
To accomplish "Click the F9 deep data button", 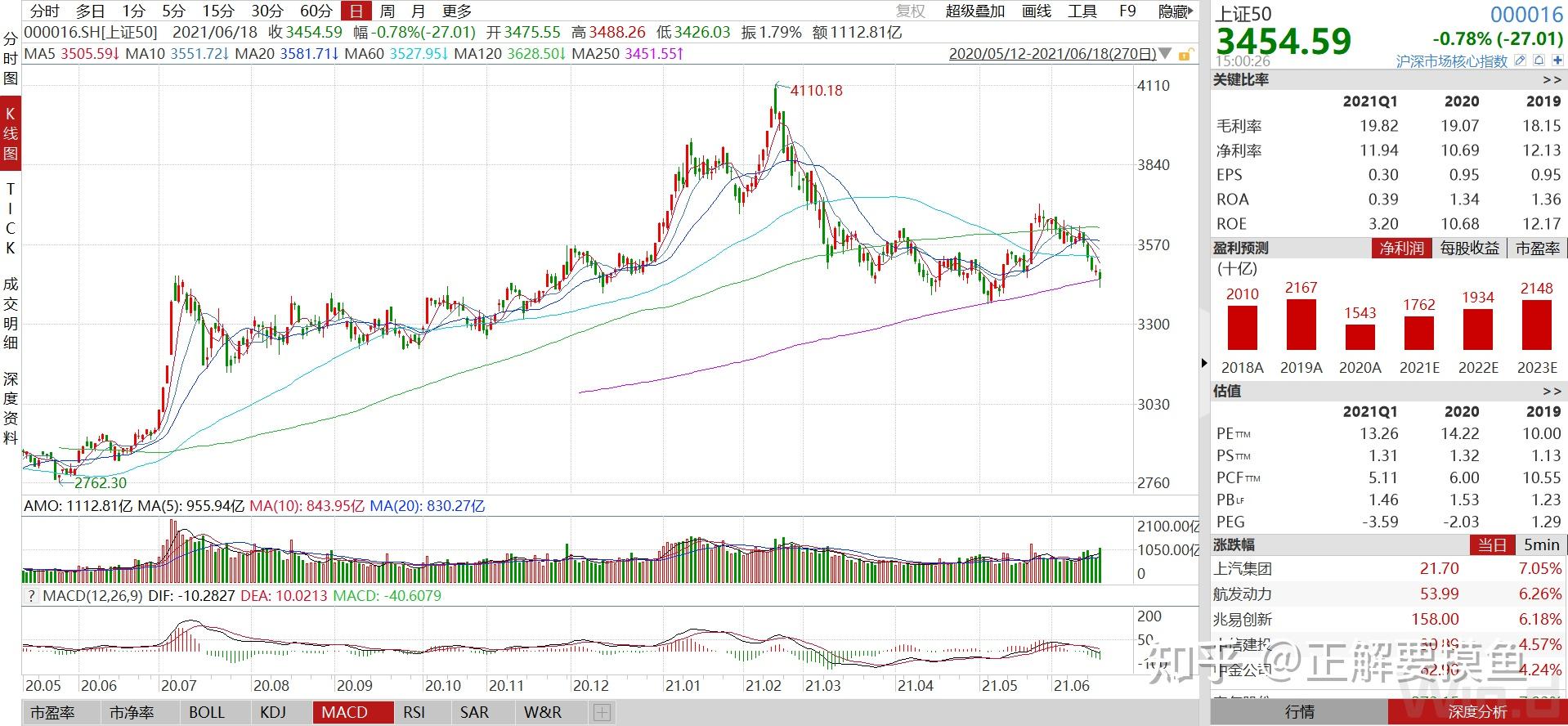I will pos(1127,11).
